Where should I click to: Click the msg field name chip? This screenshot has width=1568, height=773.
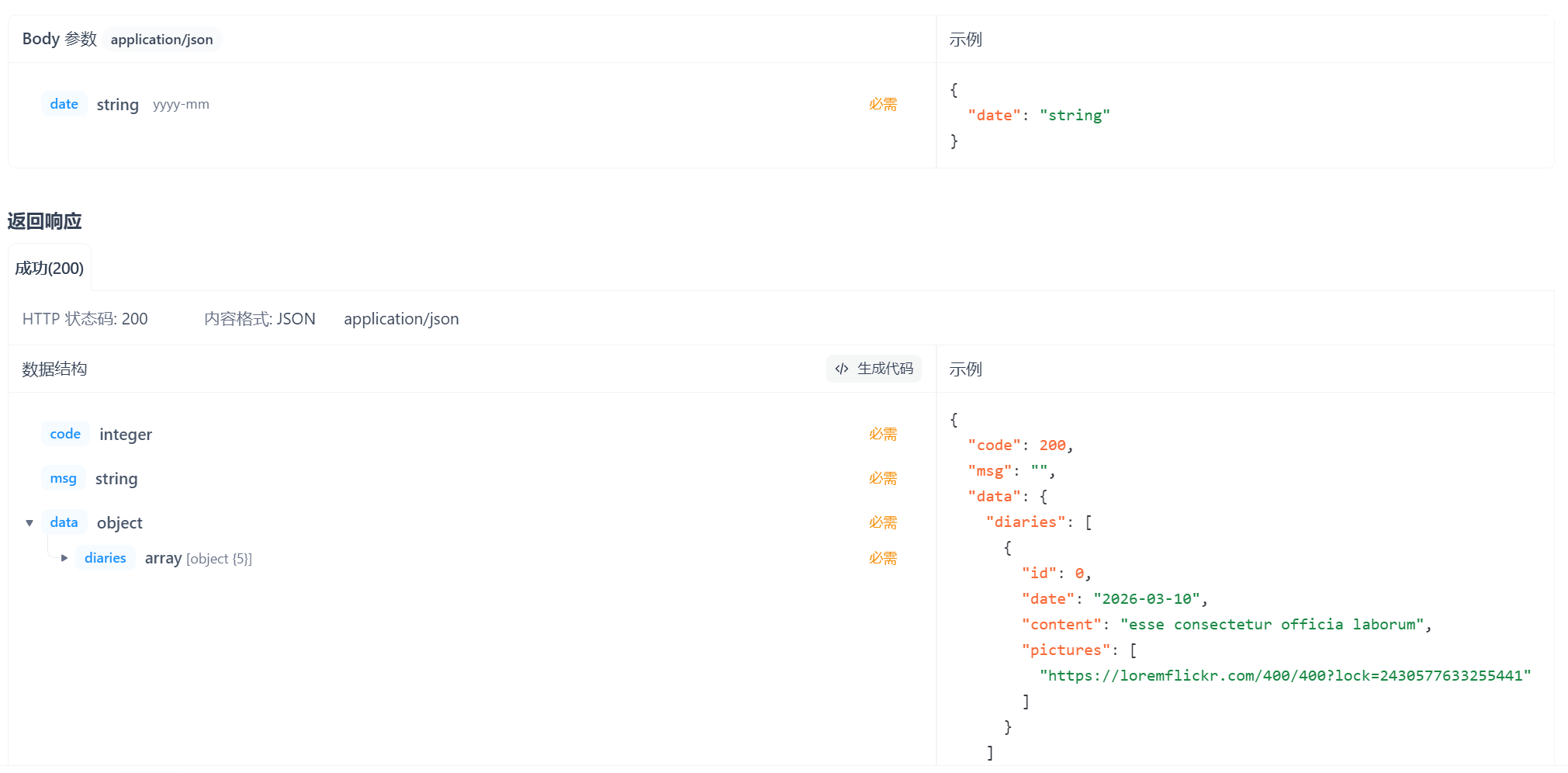63,478
